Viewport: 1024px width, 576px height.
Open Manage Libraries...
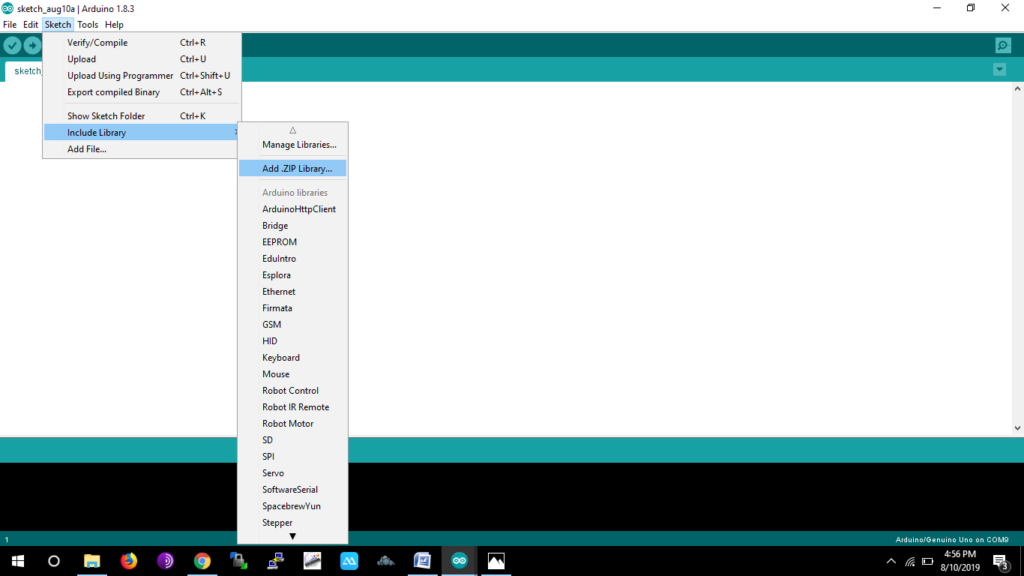pyautogui.click(x=293, y=144)
